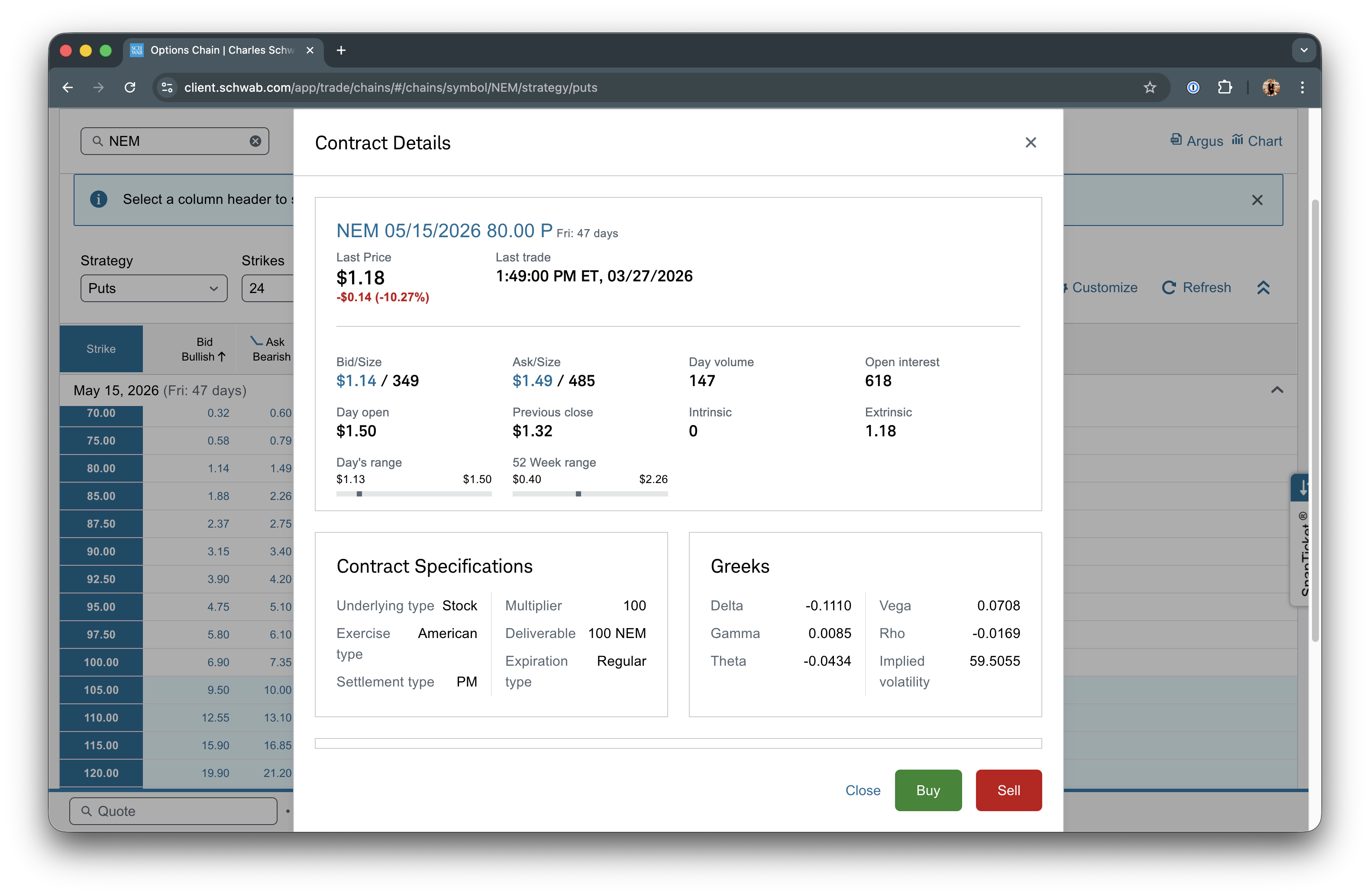
Task: Click the 0.32 bid for strike 70.00
Action: [218, 413]
